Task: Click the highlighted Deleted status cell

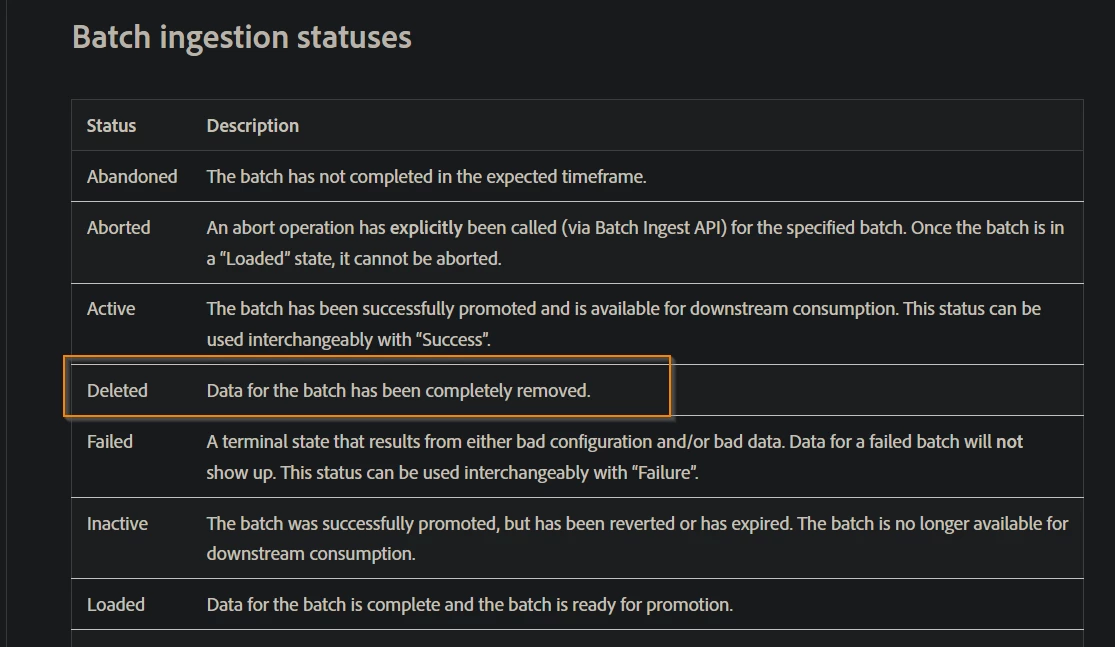Action: (117, 391)
